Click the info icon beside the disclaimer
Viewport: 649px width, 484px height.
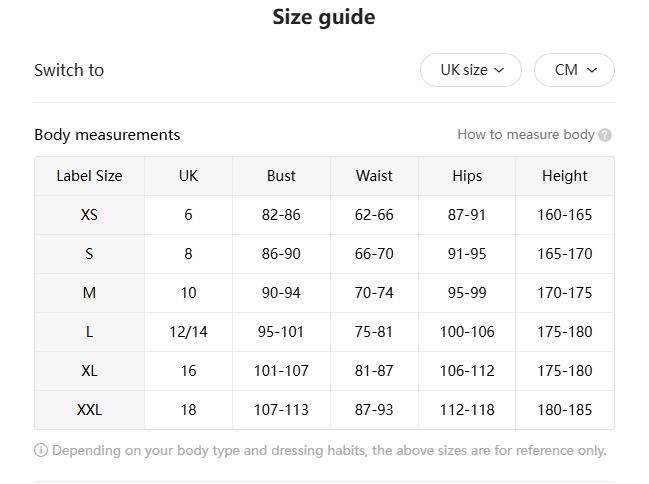pyautogui.click(x=41, y=450)
